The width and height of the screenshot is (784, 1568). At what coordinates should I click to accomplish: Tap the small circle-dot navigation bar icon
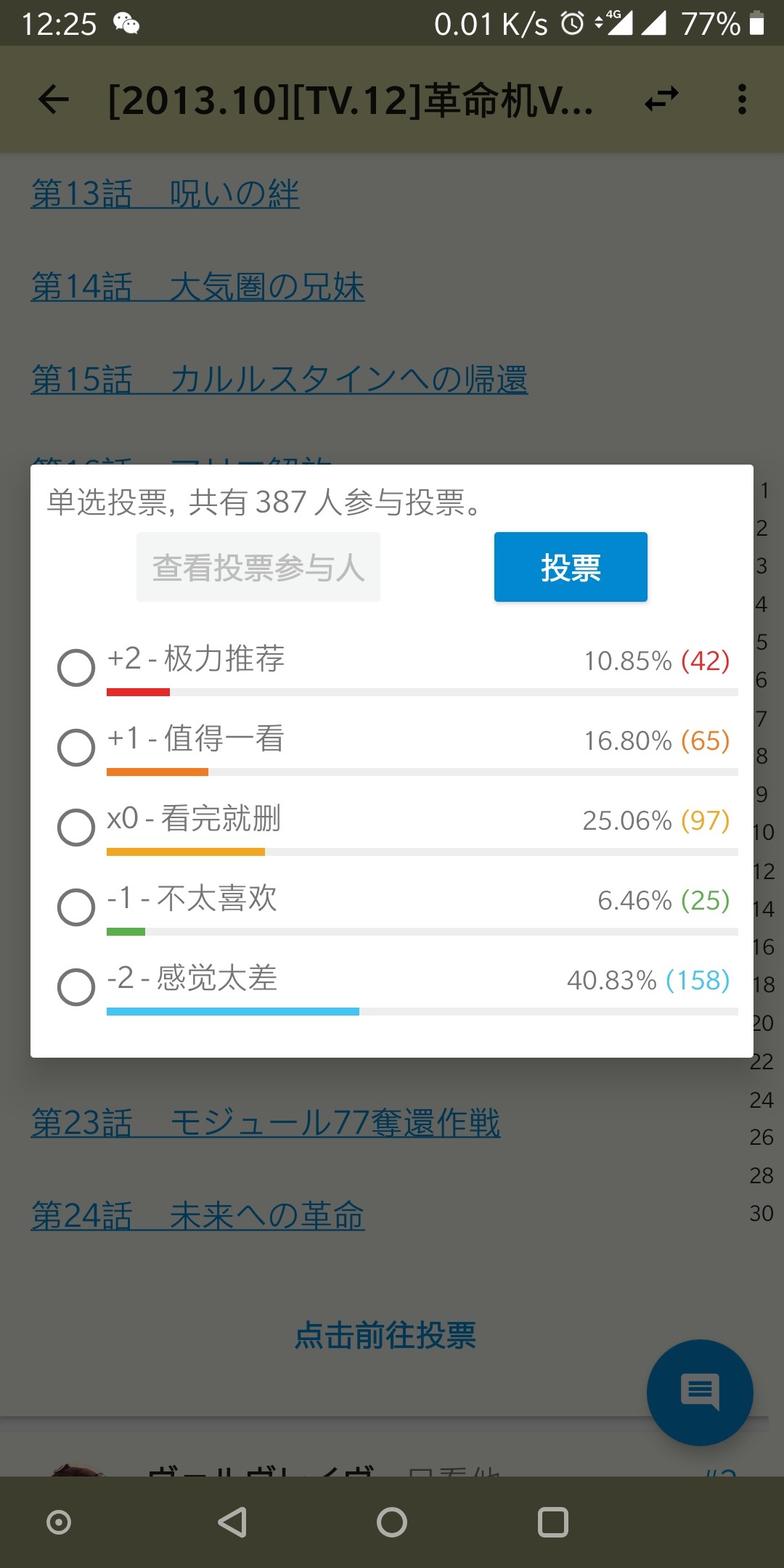point(59,1522)
